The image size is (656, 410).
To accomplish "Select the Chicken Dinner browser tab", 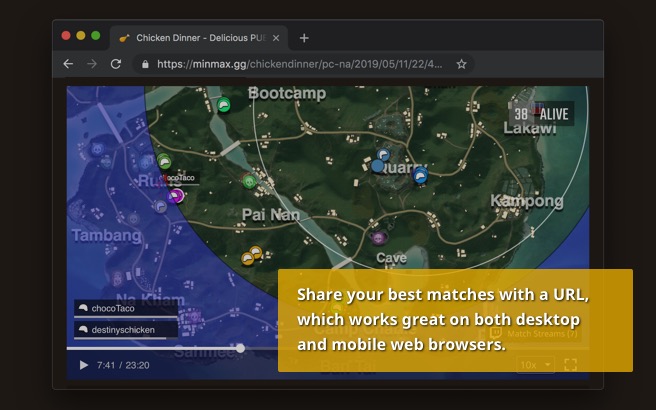I will [x=199, y=38].
